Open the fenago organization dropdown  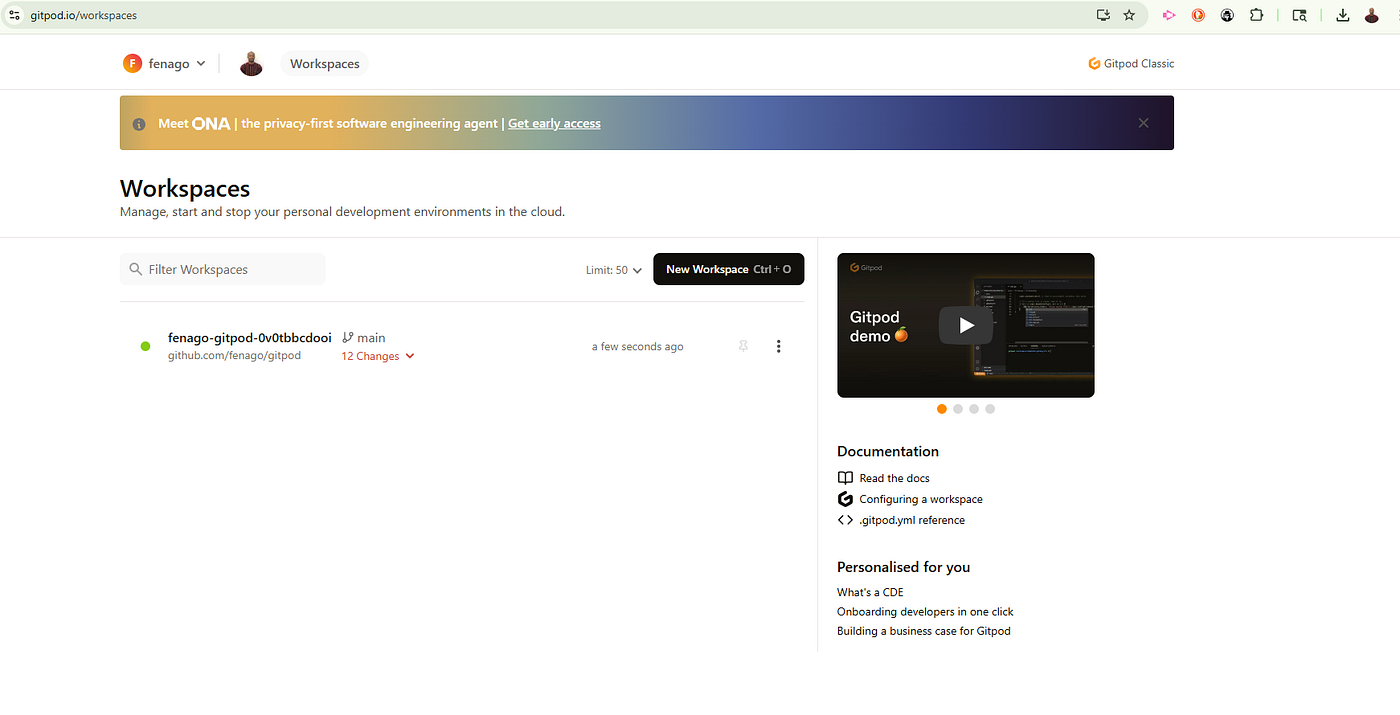[x=165, y=64]
